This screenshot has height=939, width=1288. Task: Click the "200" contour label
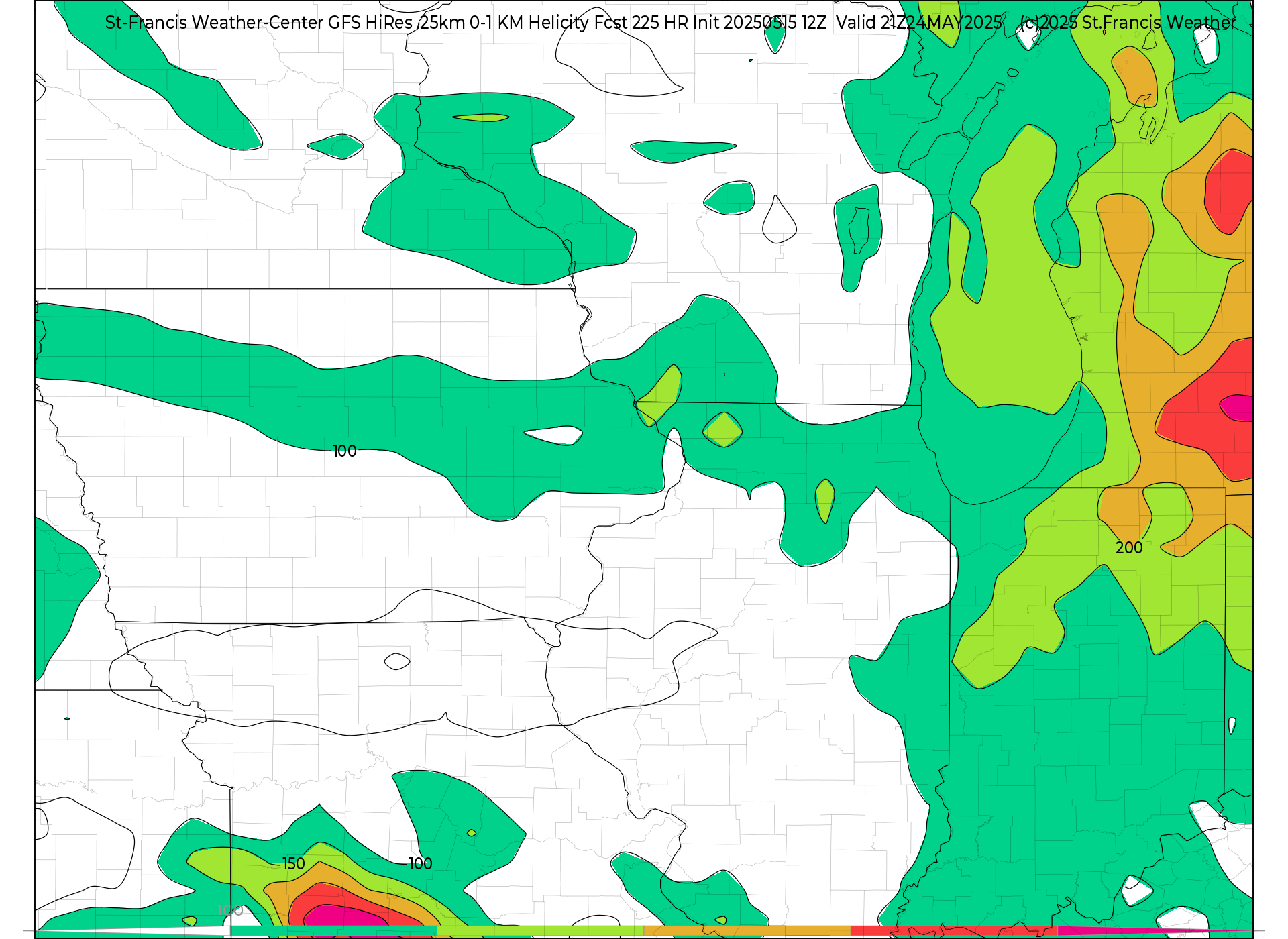point(1129,548)
